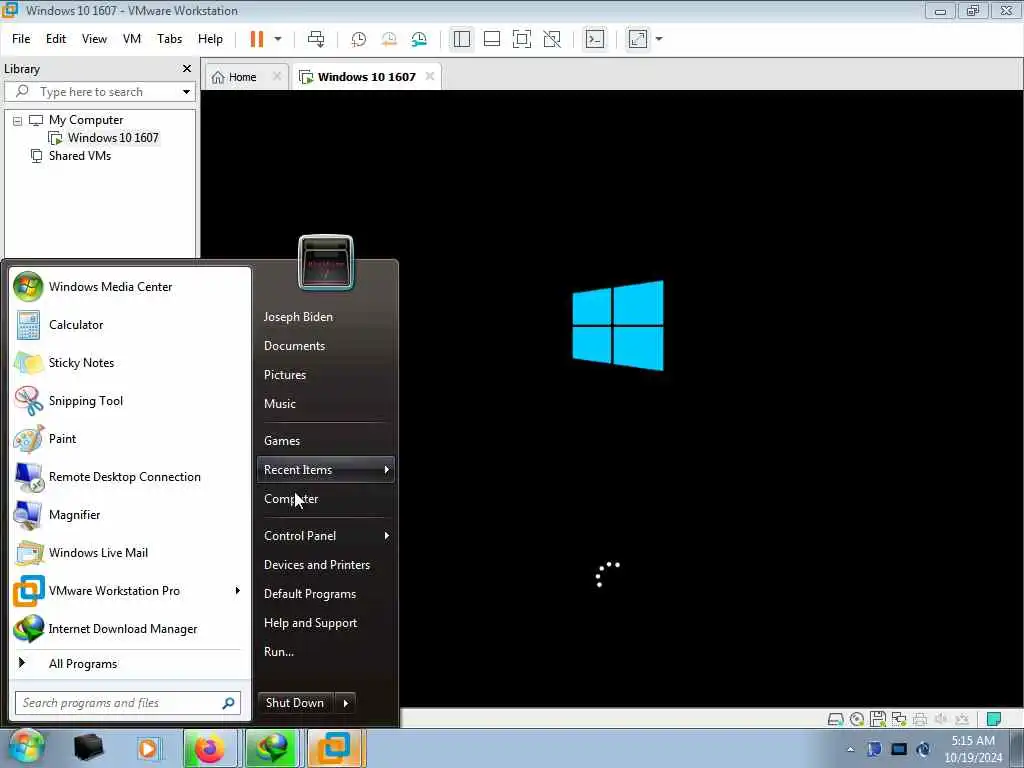Collapse the My Computer tree node
The width and height of the screenshot is (1024, 768).
(18, 121)
